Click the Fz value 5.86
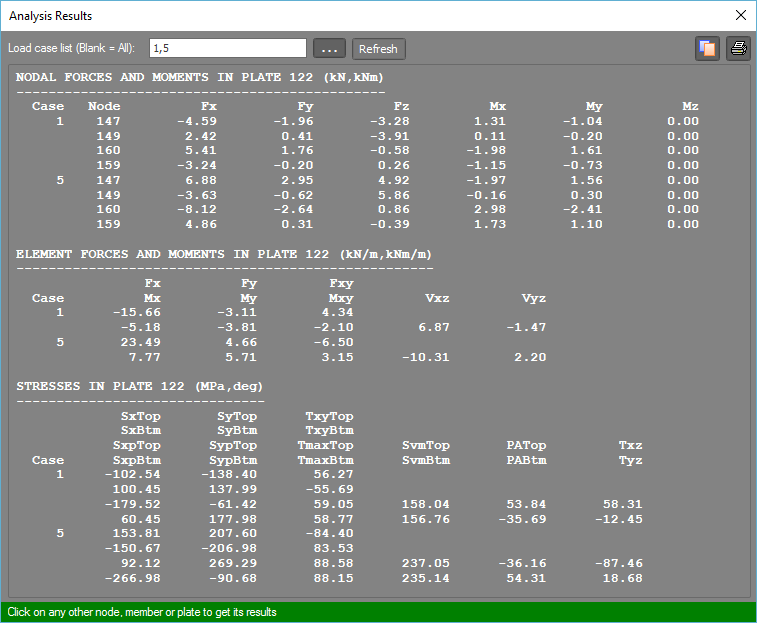This screenshot has width=757, height=623. click(393, 195)
